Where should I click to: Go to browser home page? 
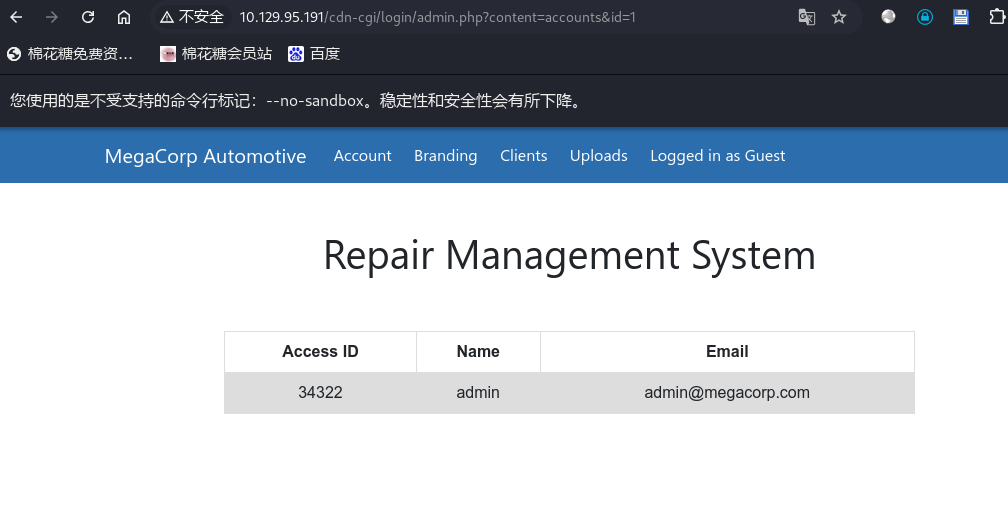[124, 17]
